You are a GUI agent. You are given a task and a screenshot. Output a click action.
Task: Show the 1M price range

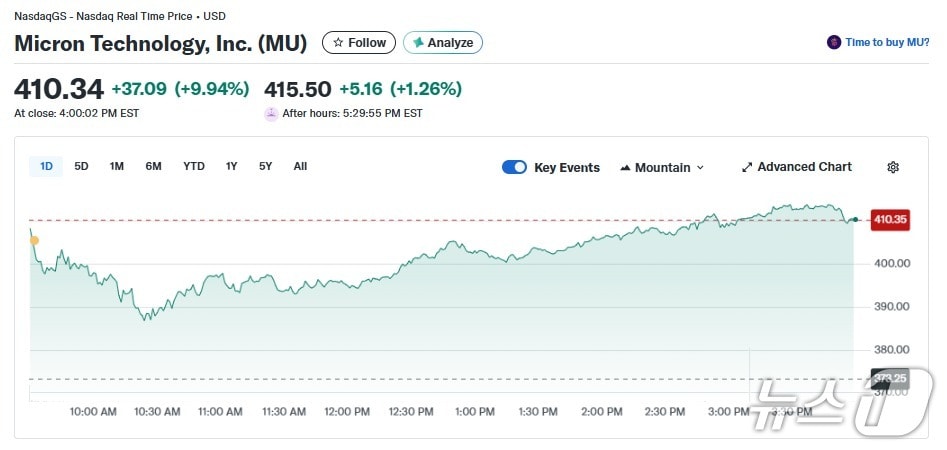tap(116, 166)
